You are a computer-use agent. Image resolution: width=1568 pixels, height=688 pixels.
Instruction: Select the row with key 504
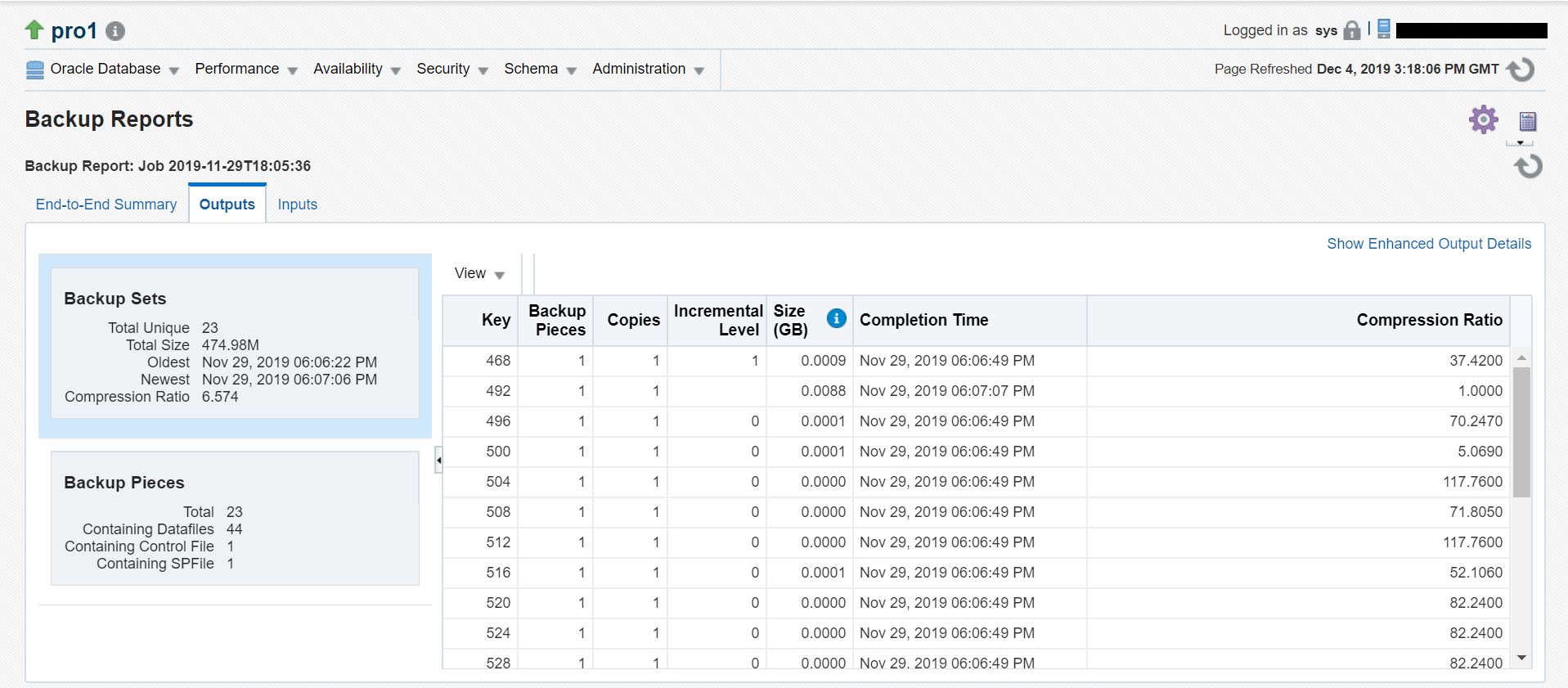click(x=976, y=482)
